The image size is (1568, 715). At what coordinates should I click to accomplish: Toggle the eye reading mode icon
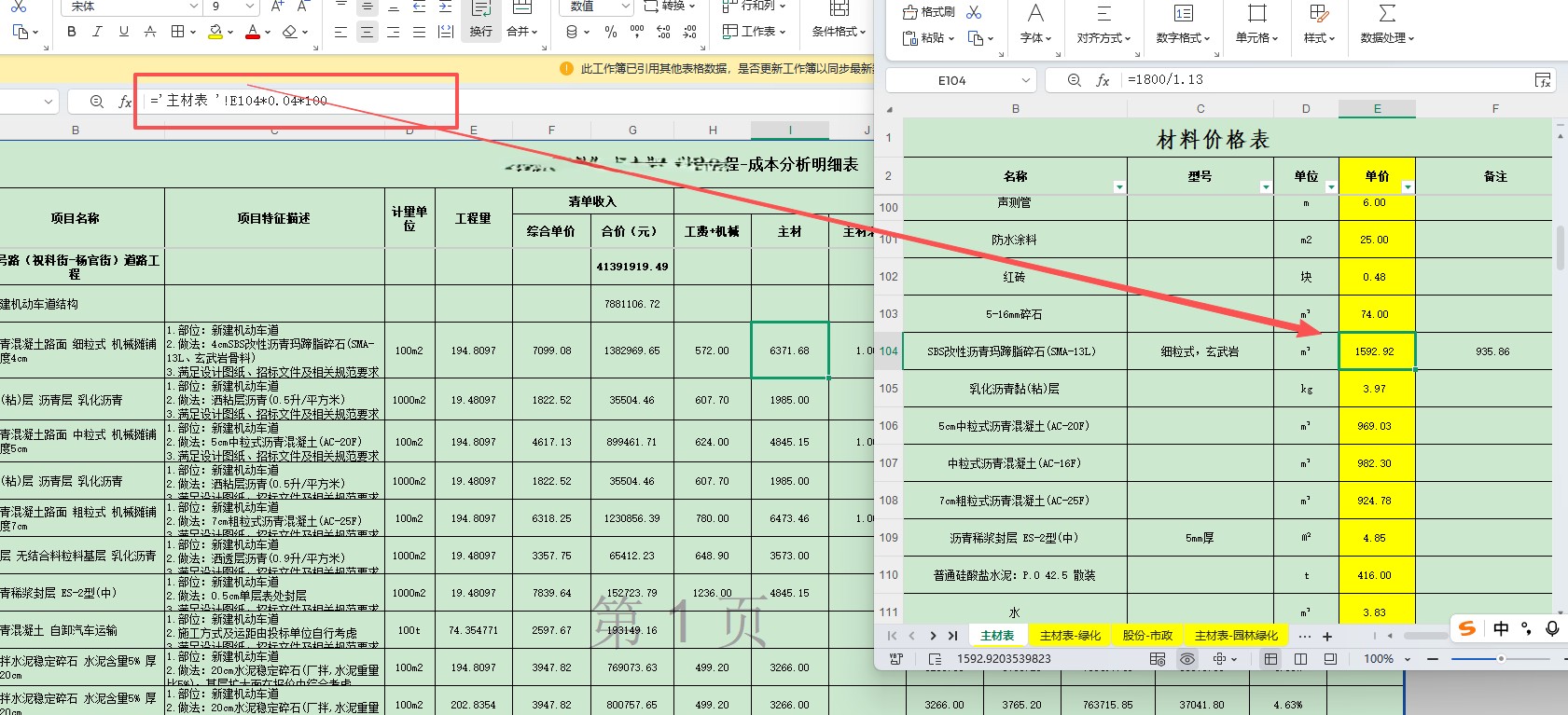pyautogui.click(x=1187, y=659)
